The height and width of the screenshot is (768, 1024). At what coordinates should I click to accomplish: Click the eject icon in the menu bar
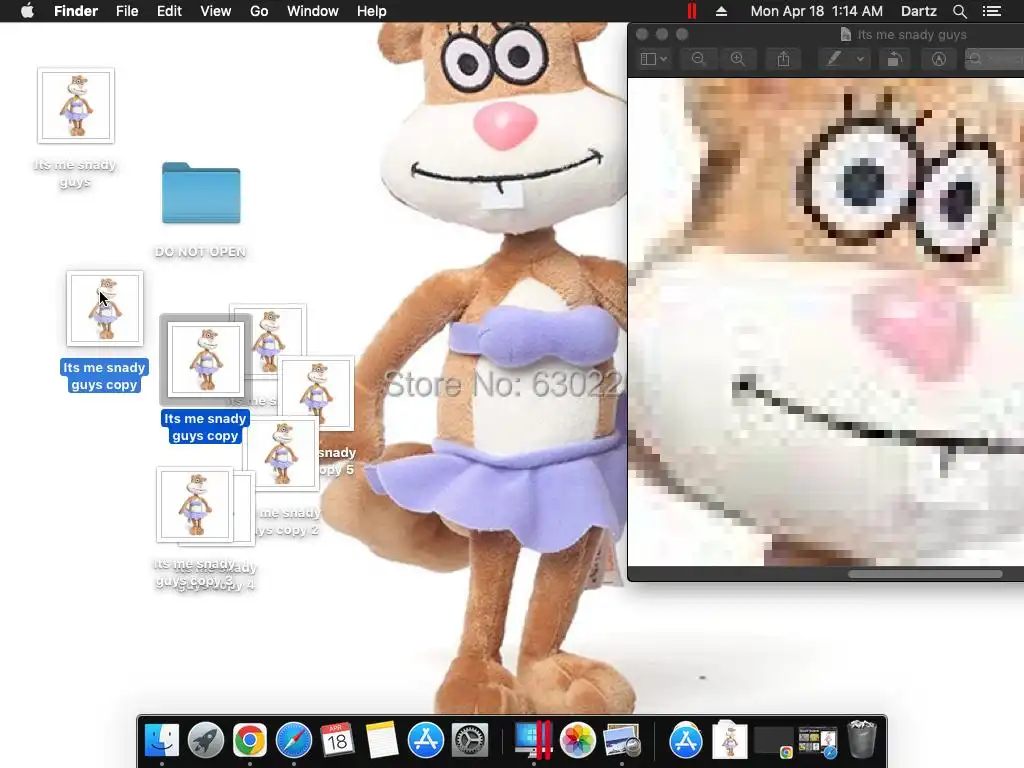click(x=722, y=11)
